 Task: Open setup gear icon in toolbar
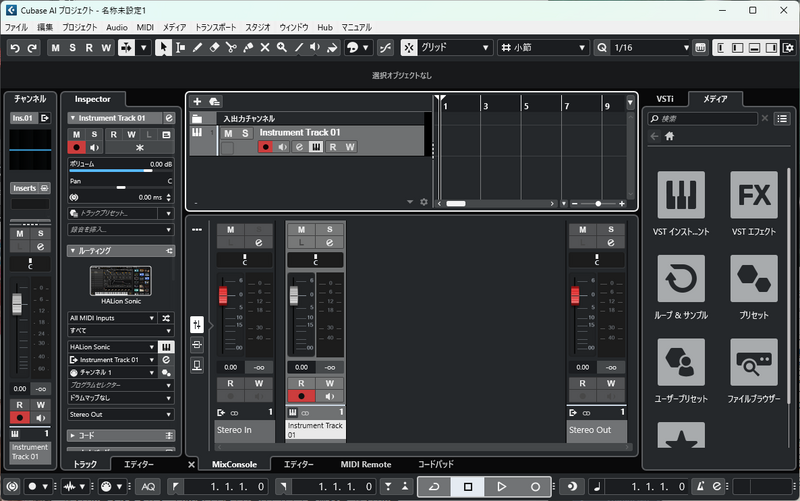[x=789, y=47]
